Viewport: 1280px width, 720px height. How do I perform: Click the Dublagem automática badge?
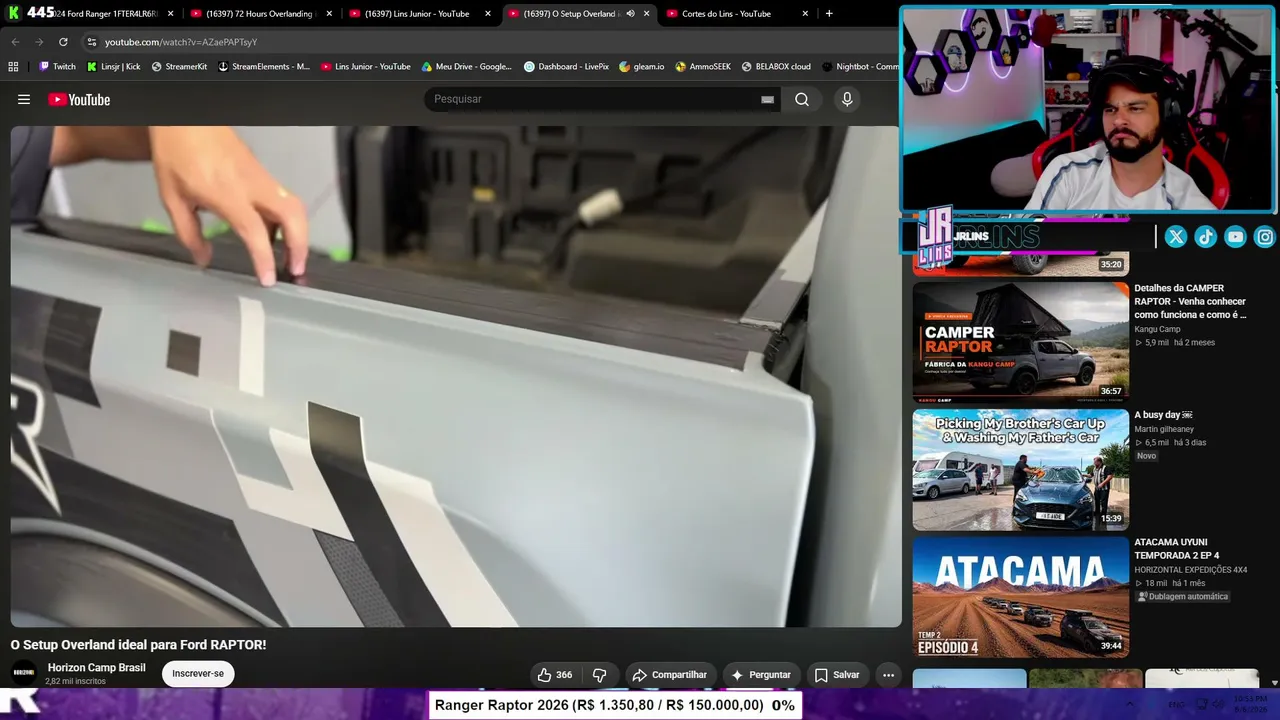[x=1184, y=597]
